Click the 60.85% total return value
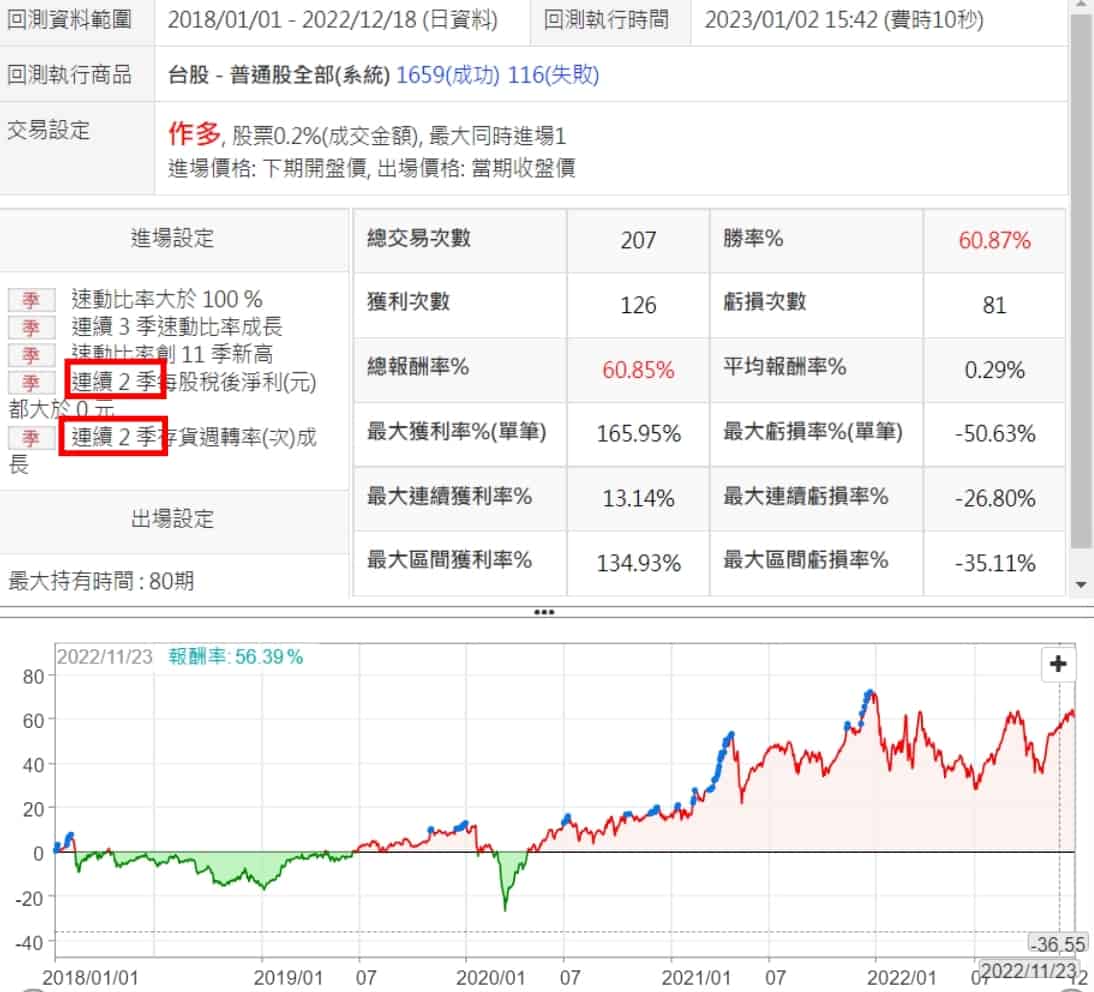 point(638,369)
